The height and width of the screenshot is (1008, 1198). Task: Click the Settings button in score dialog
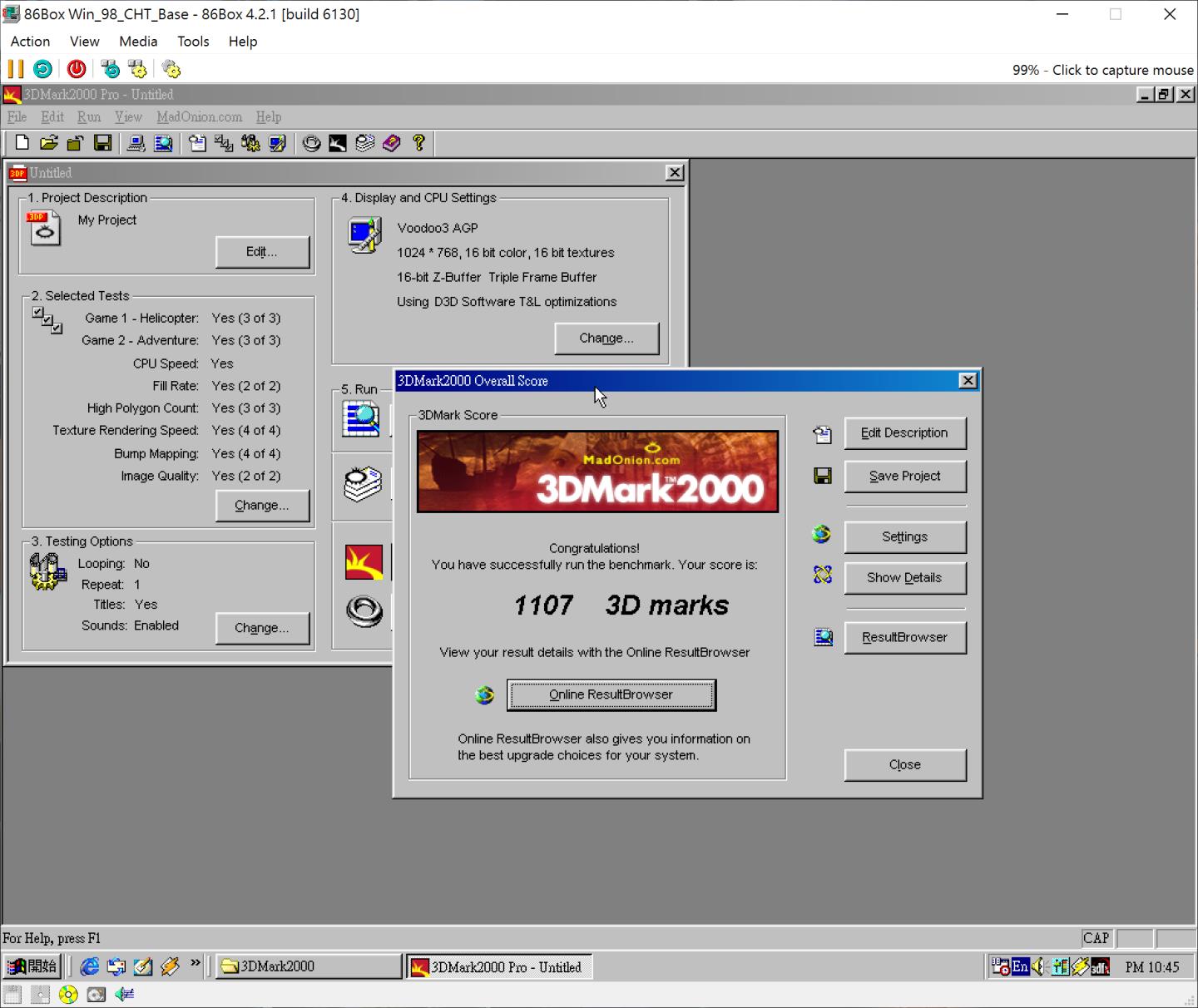tap(905, 537)
